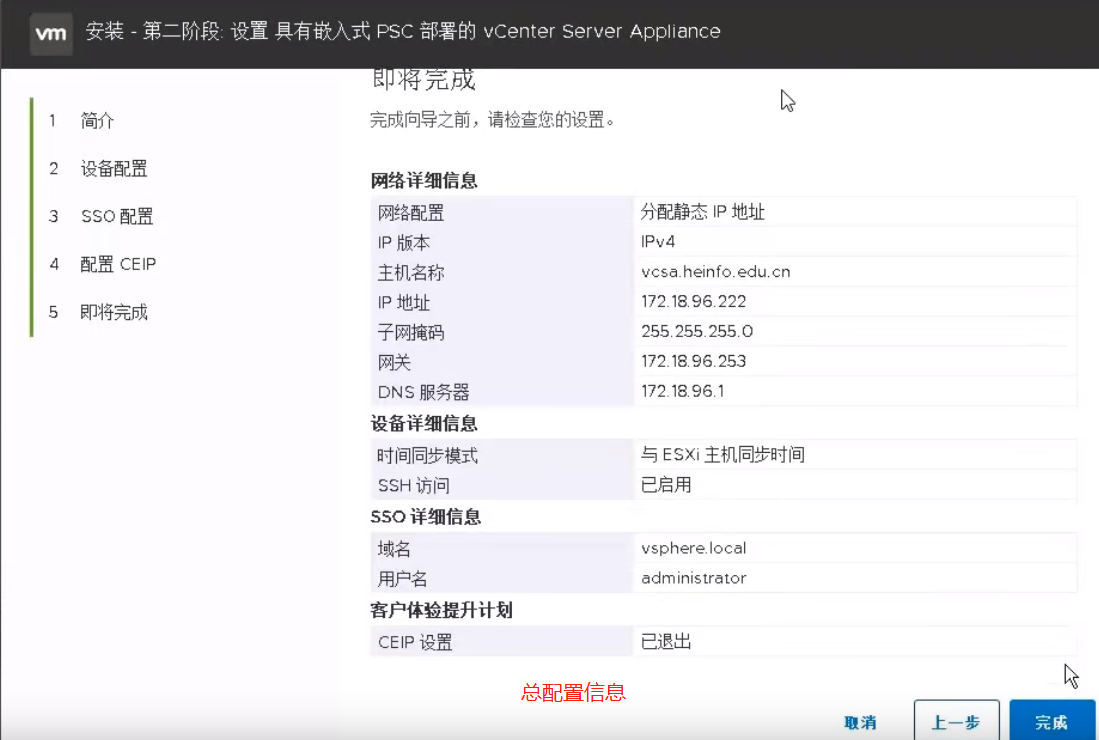Select 分配静态 IP 地址 value

click(702, 212)
